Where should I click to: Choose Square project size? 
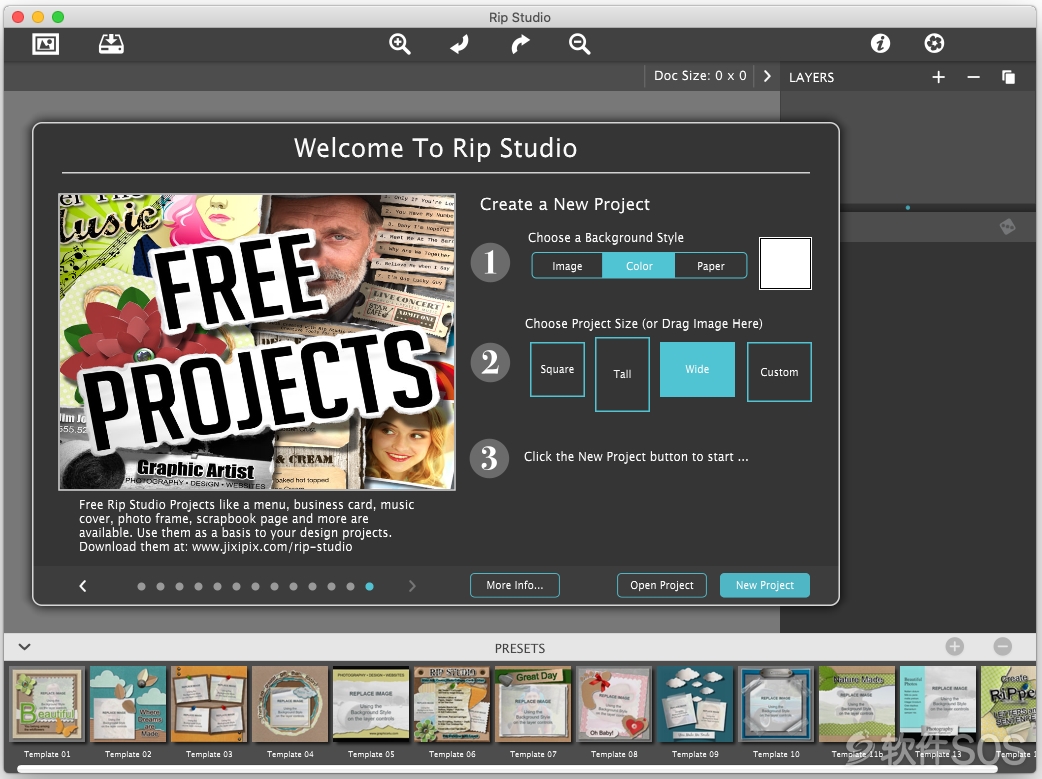pos(557,370)
